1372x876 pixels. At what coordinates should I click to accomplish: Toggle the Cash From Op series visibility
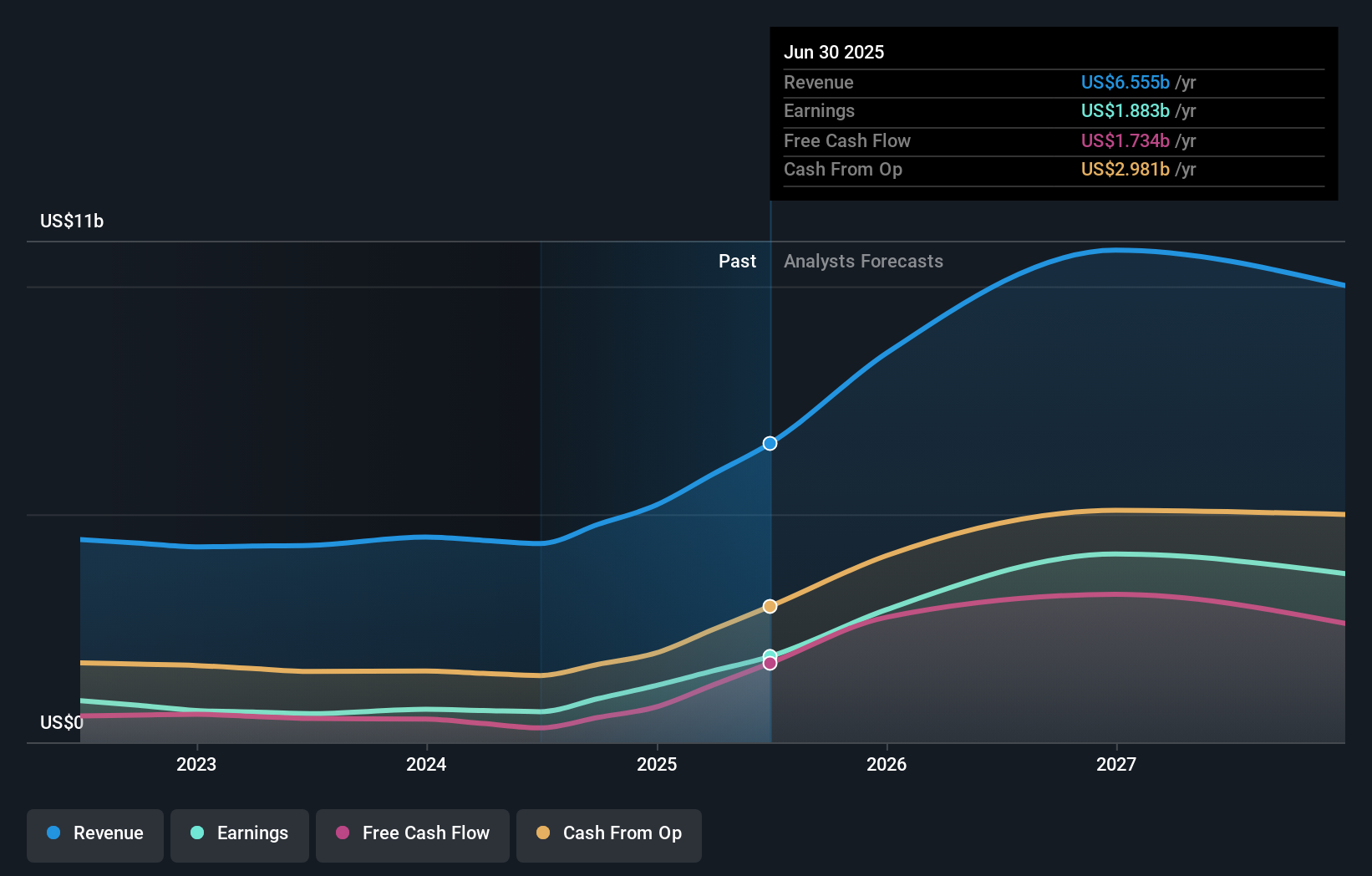tap(608, 833)
